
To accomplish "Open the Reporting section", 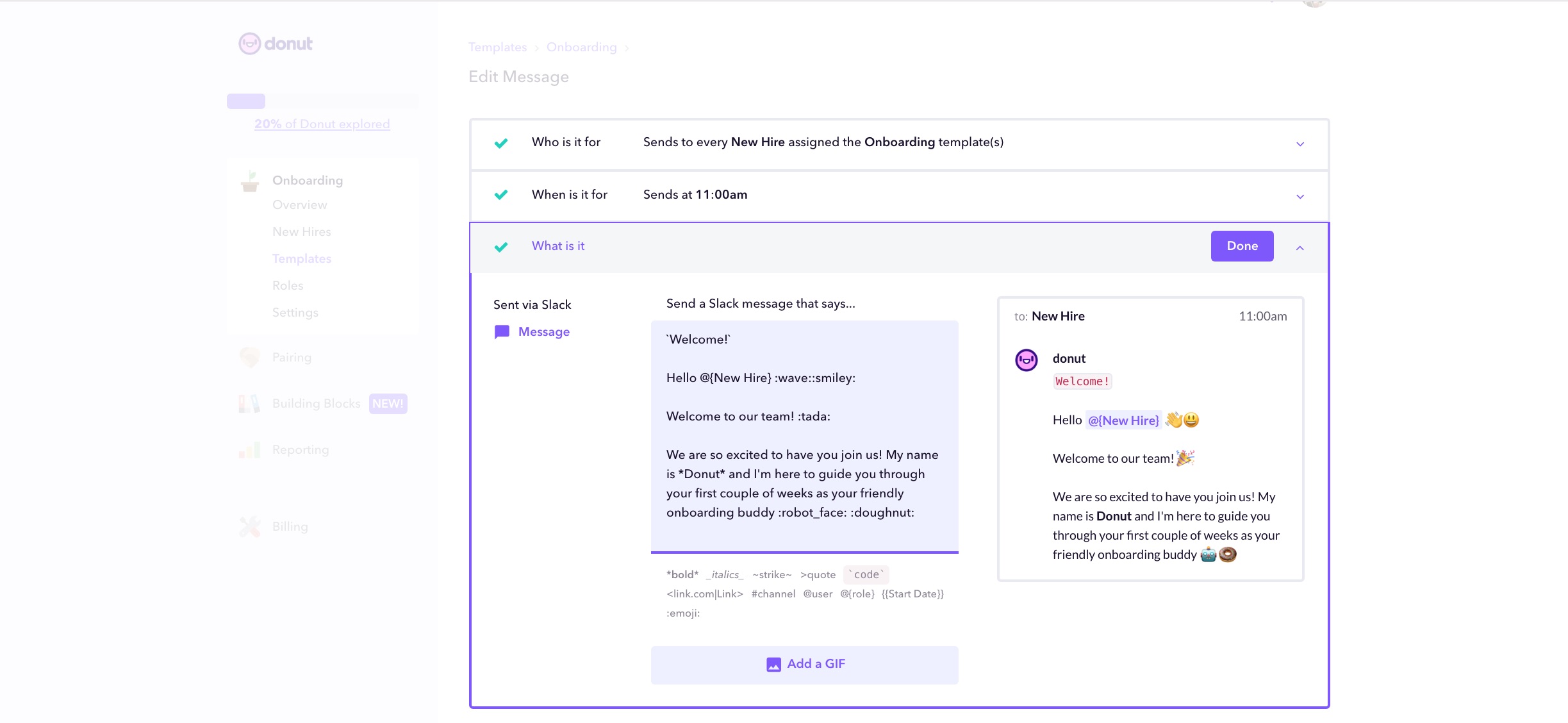I will point(301,450).
